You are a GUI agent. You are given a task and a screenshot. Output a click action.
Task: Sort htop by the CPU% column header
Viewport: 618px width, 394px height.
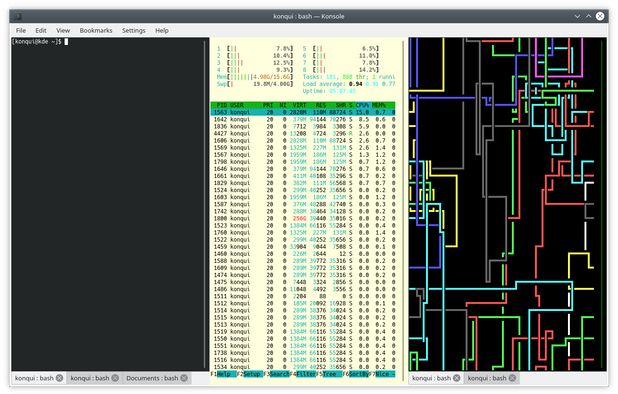pyautogui.click(x=363, y=105)
